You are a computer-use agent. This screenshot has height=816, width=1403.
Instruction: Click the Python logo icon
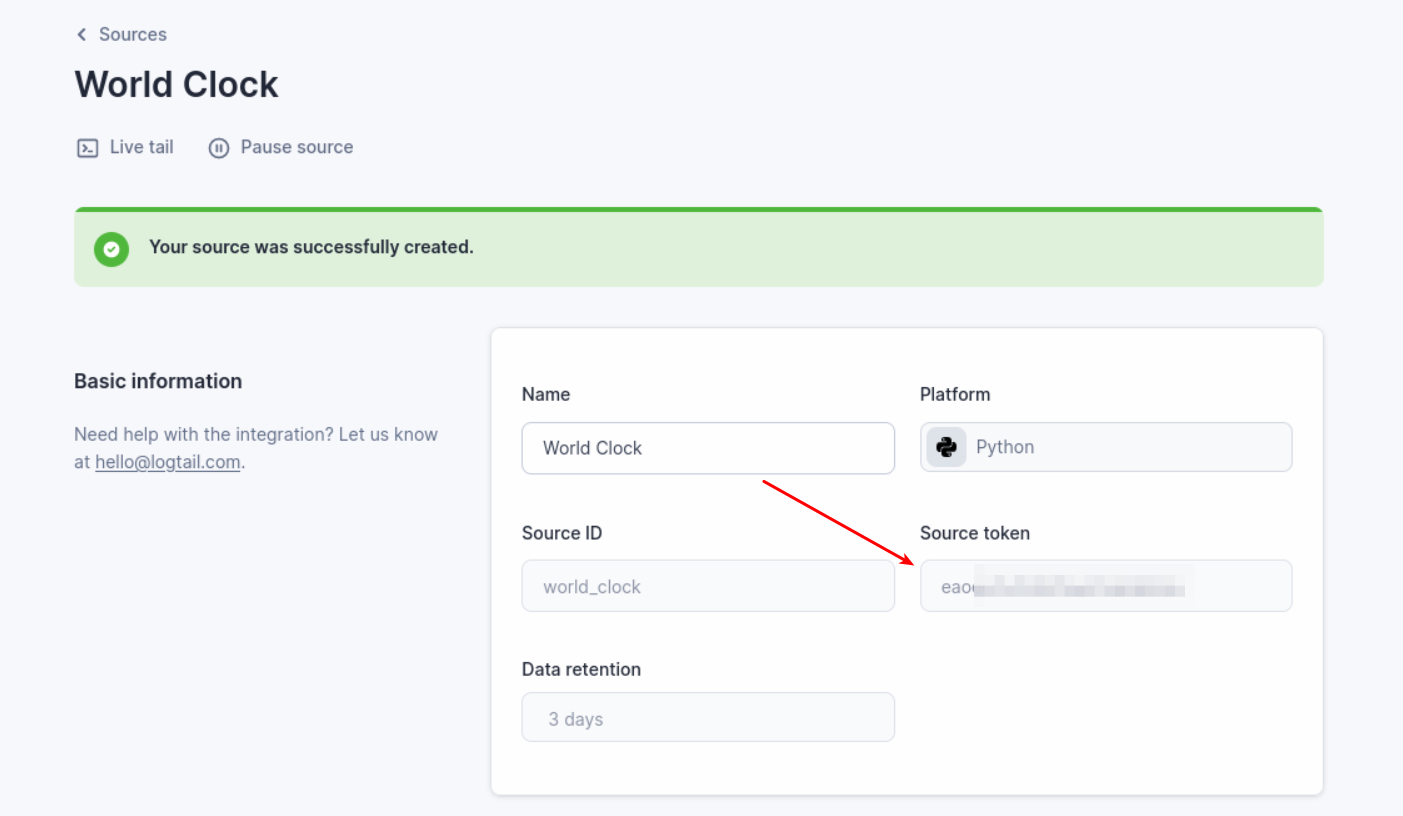[x=946, y=447]
